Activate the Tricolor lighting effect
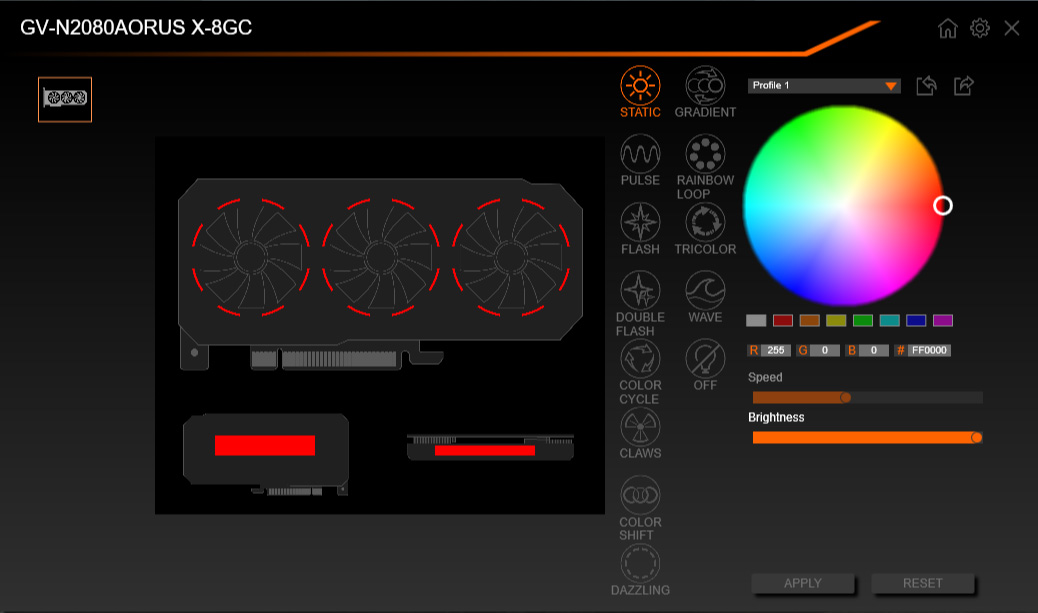Image resolution: width=1038 pixels, height=613 pixels. [x=705, y=222]
